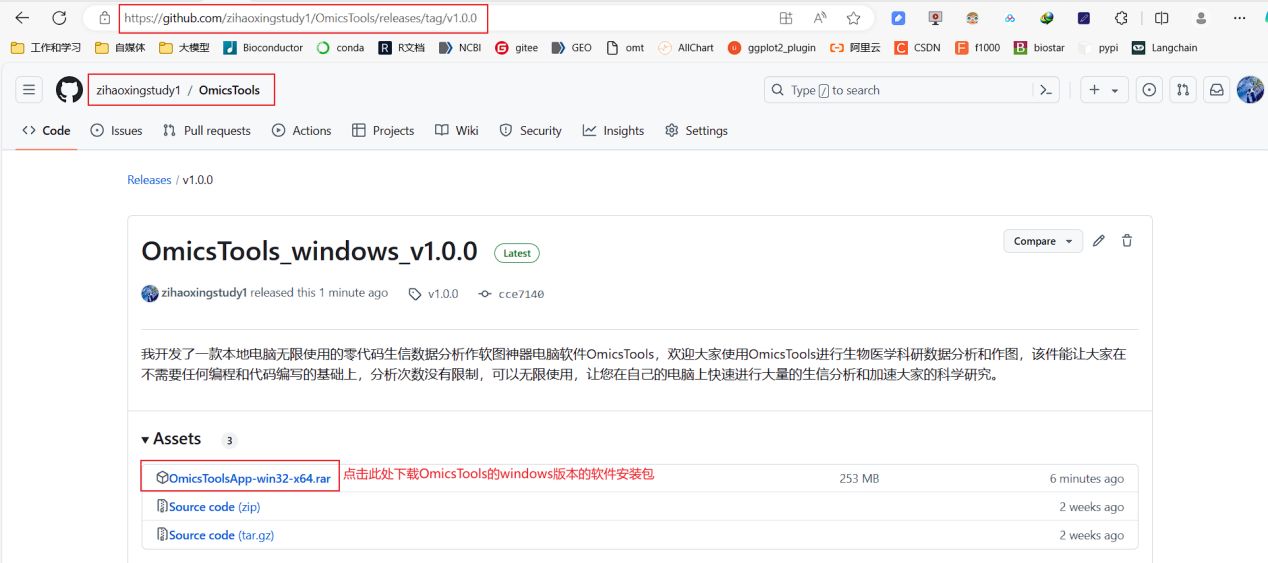Switch to the Actions tab
The image size is (1268, 563).
(301, 131)
